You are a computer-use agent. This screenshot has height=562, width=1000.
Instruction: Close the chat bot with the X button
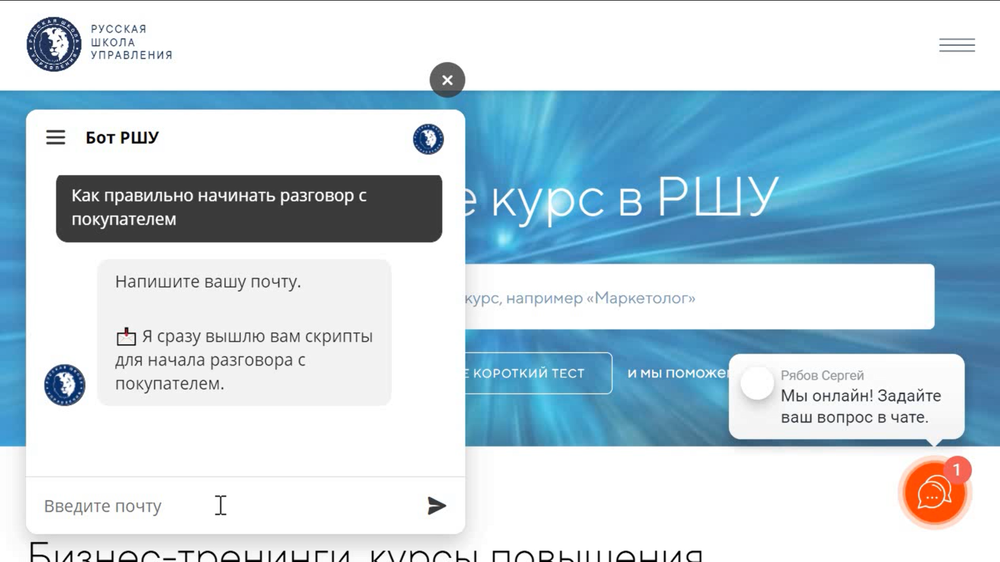[447, 80]
